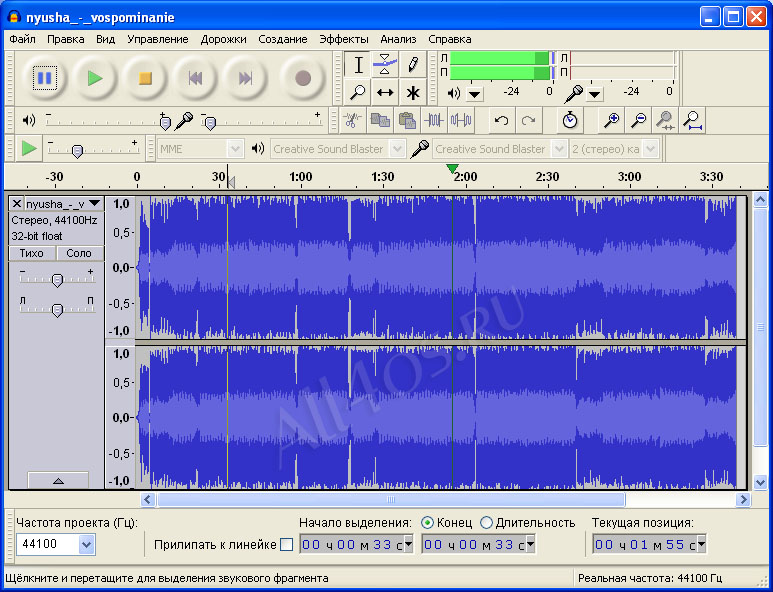
Task: Select the Selection (I-beam) tool
Action: tap(358, 65)
